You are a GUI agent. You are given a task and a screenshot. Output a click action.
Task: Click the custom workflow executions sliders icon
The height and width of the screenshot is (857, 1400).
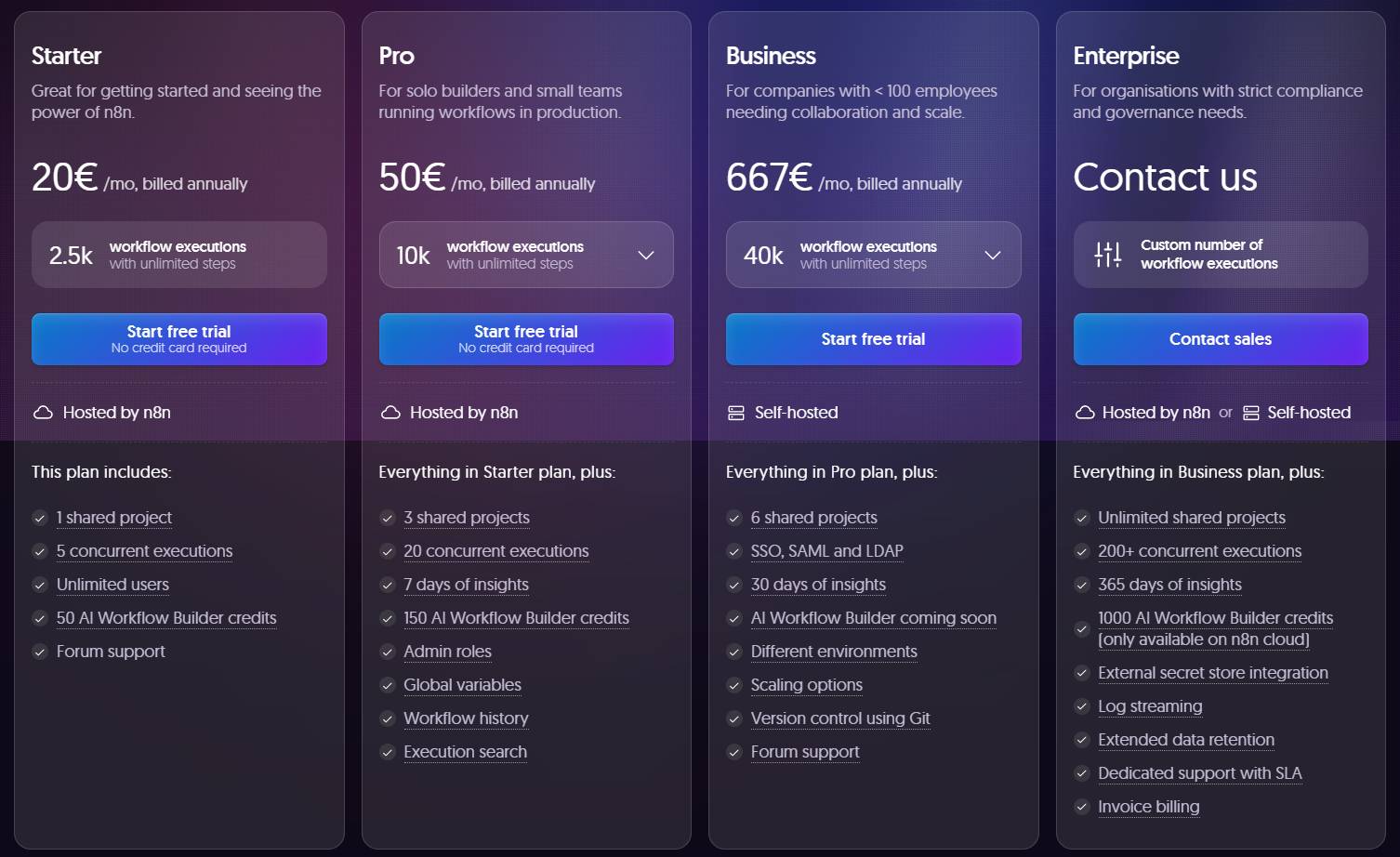tap(1107, 254)
